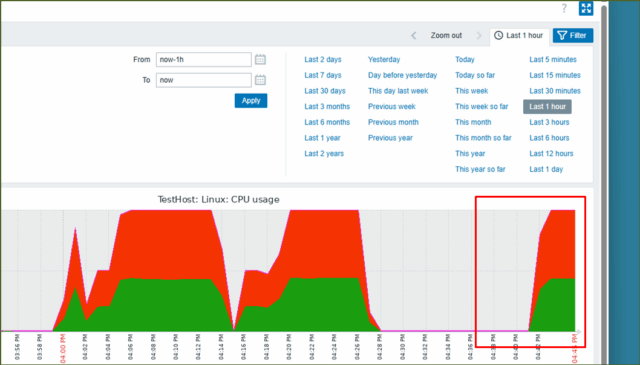Edit the To time field
Image resolution: width=640 pixels, height=365 pixels.
204,80
